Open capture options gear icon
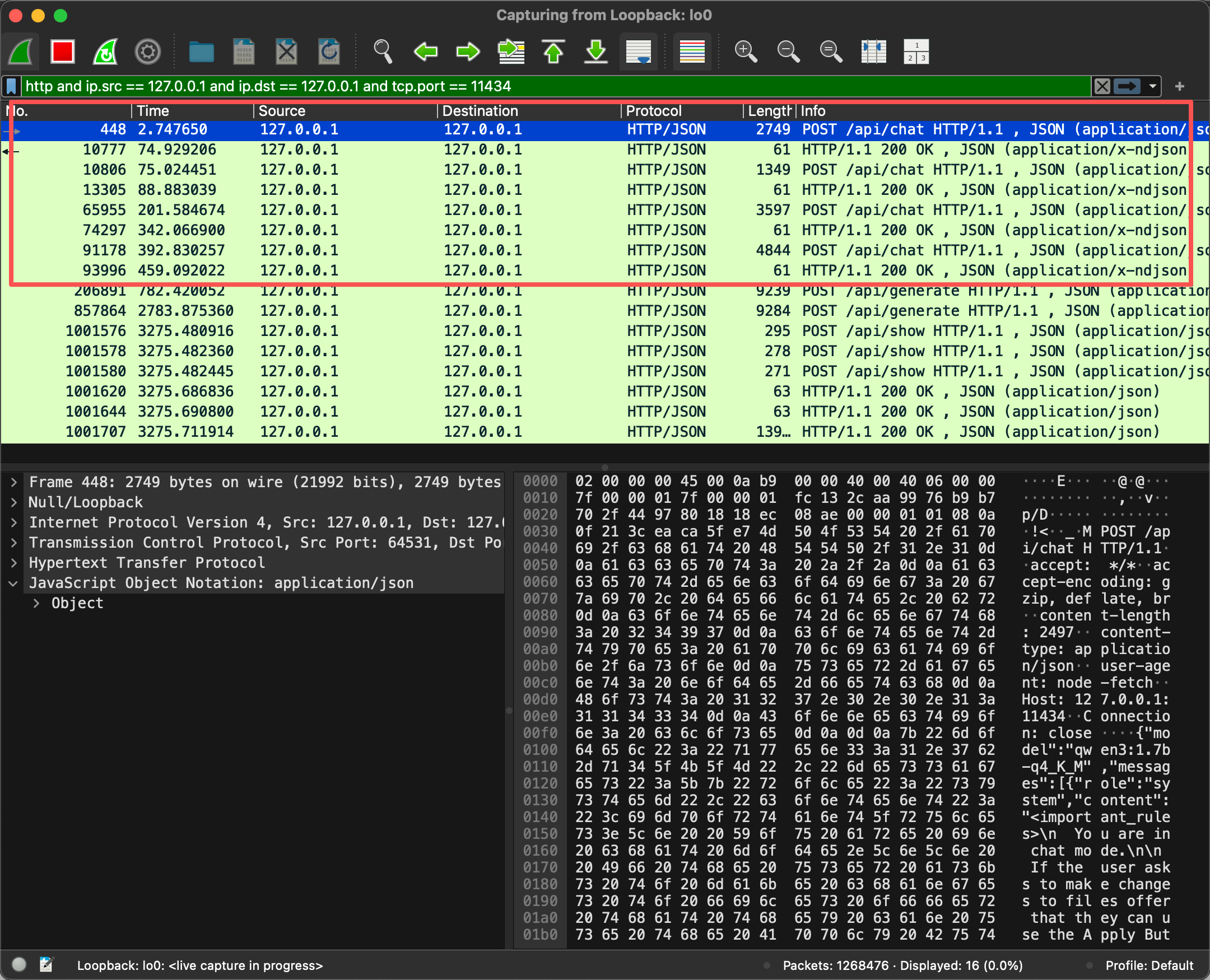 coord(148,52)
